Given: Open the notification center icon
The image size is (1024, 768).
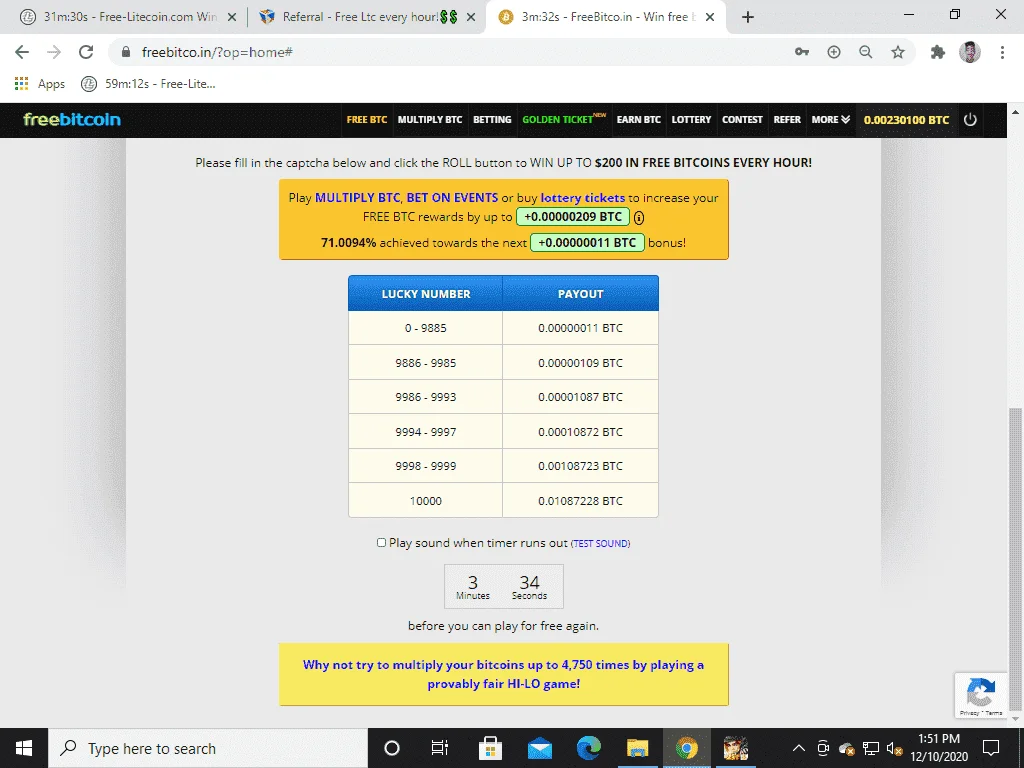Looking at the screenshot, I should pyautogui.click(x=991, y=748).
